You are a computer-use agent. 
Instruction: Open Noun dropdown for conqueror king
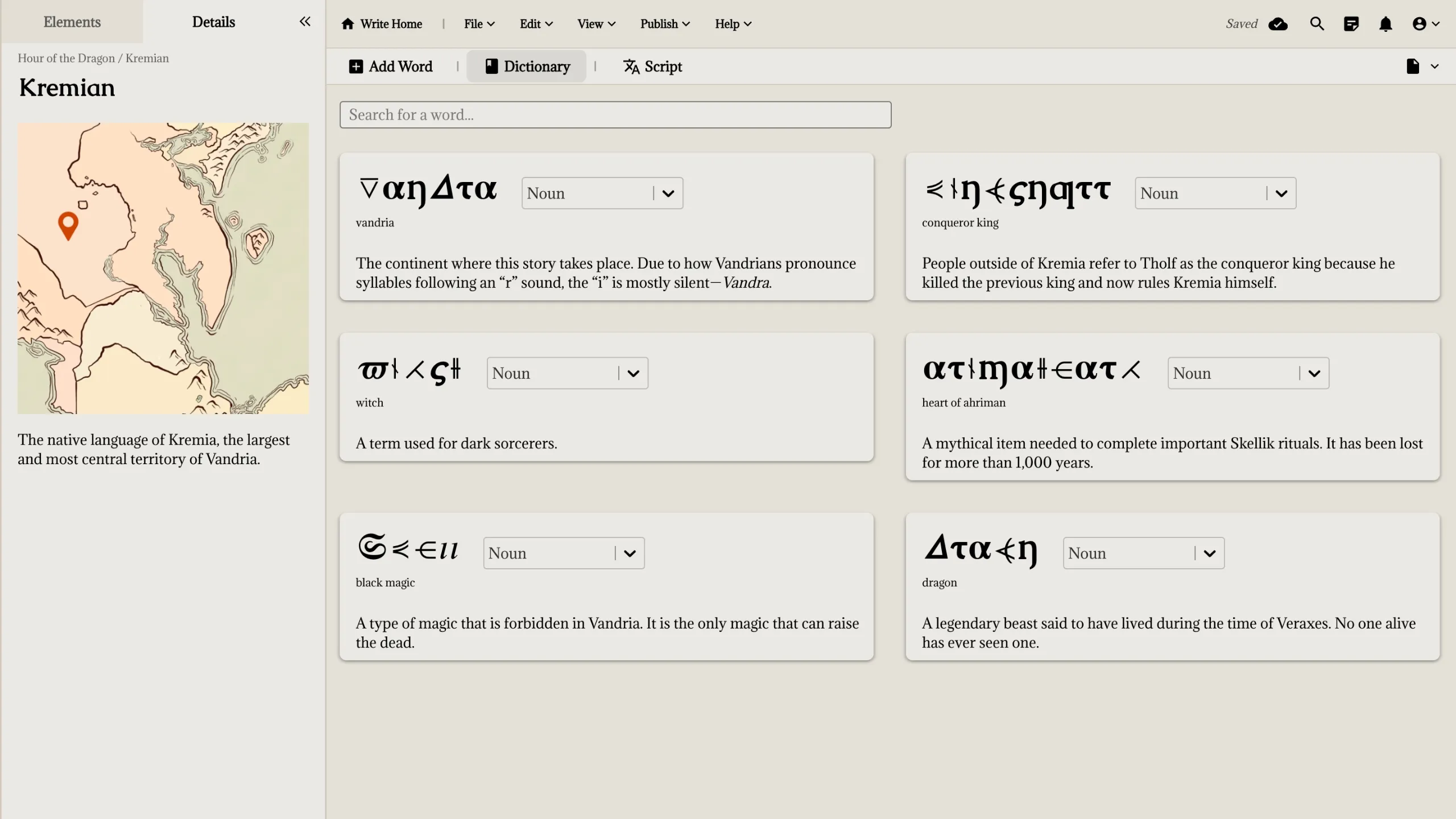1281,193
